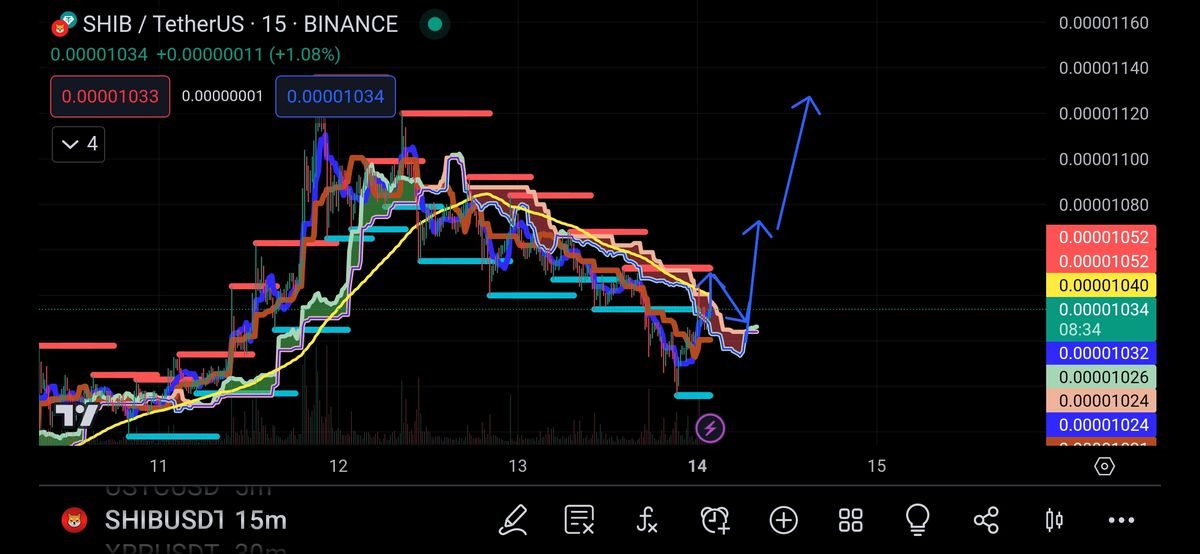Viewport: 1200px width, 554px height.
Task: Create an alert with the alarm clock icon
Action: pyautogui.click(x=714, y=519)
